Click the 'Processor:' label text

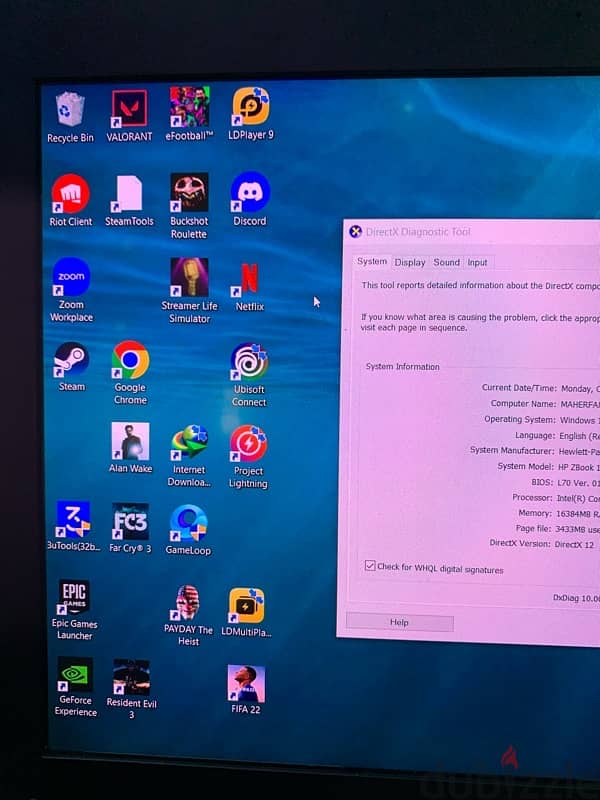tap(532, 497)
